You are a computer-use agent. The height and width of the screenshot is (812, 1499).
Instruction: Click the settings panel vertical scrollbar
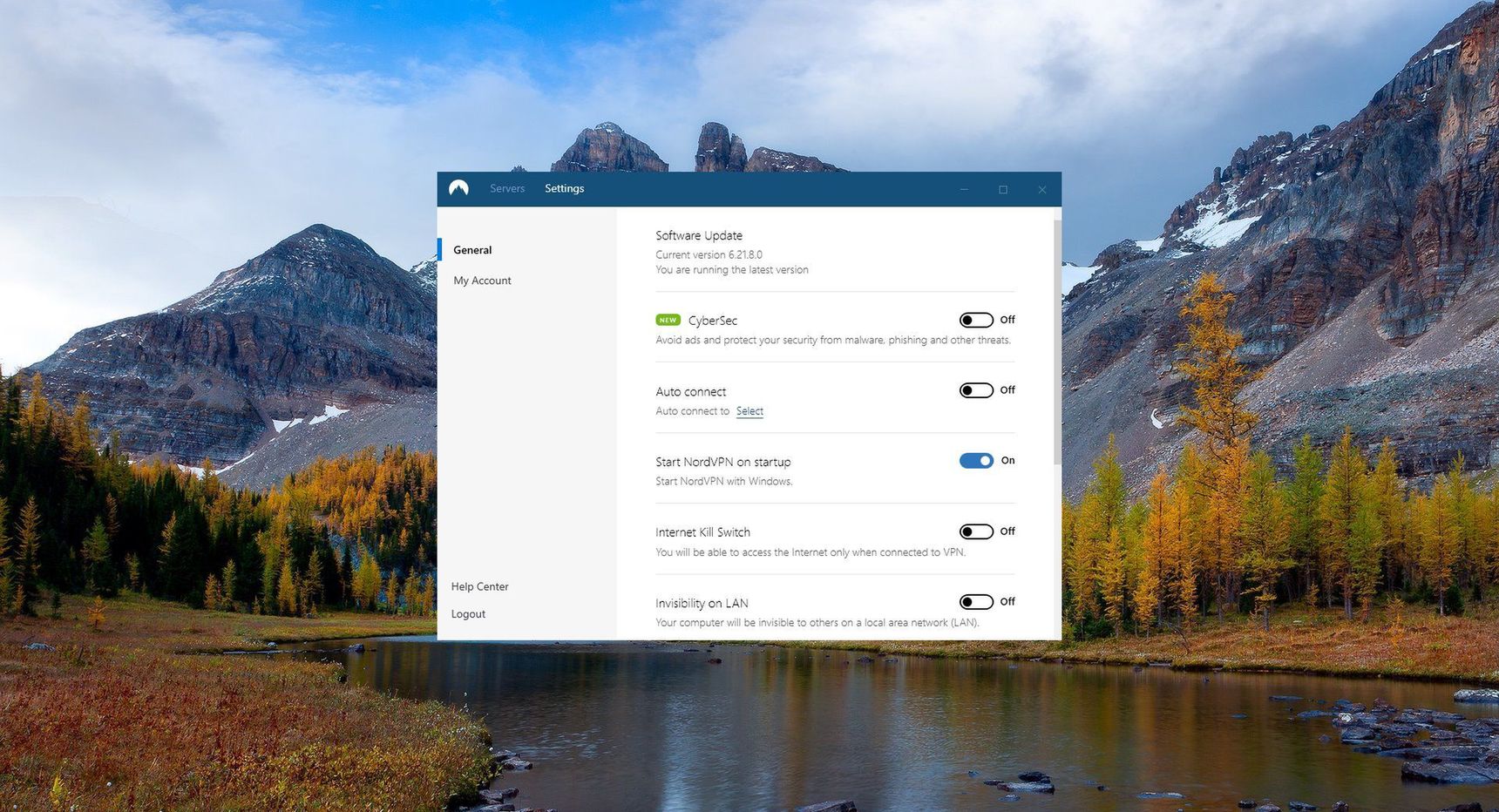pyautogui.click(x=1057, y=342)
